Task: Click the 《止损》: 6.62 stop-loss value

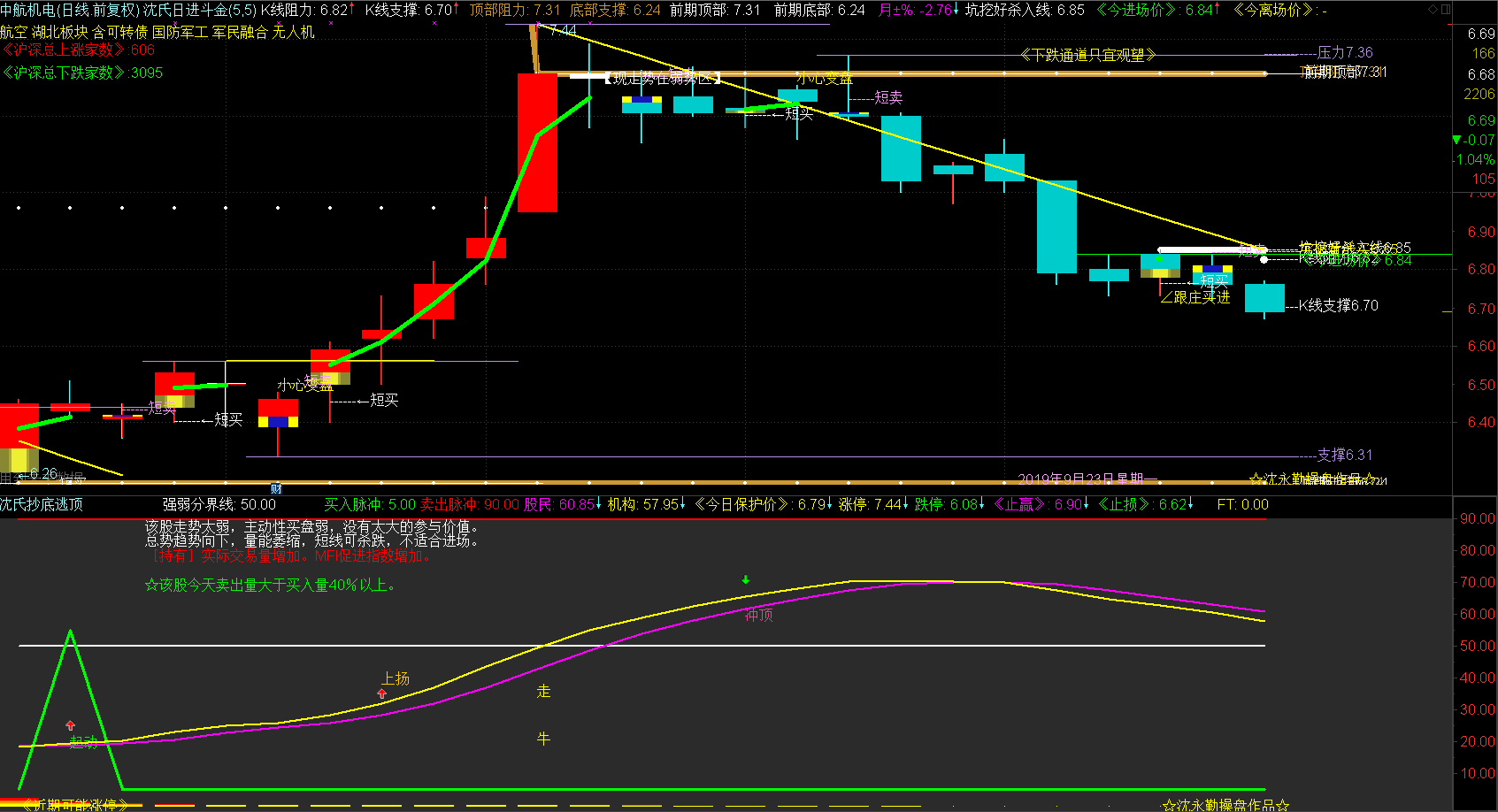Action: click(1146, 504)
